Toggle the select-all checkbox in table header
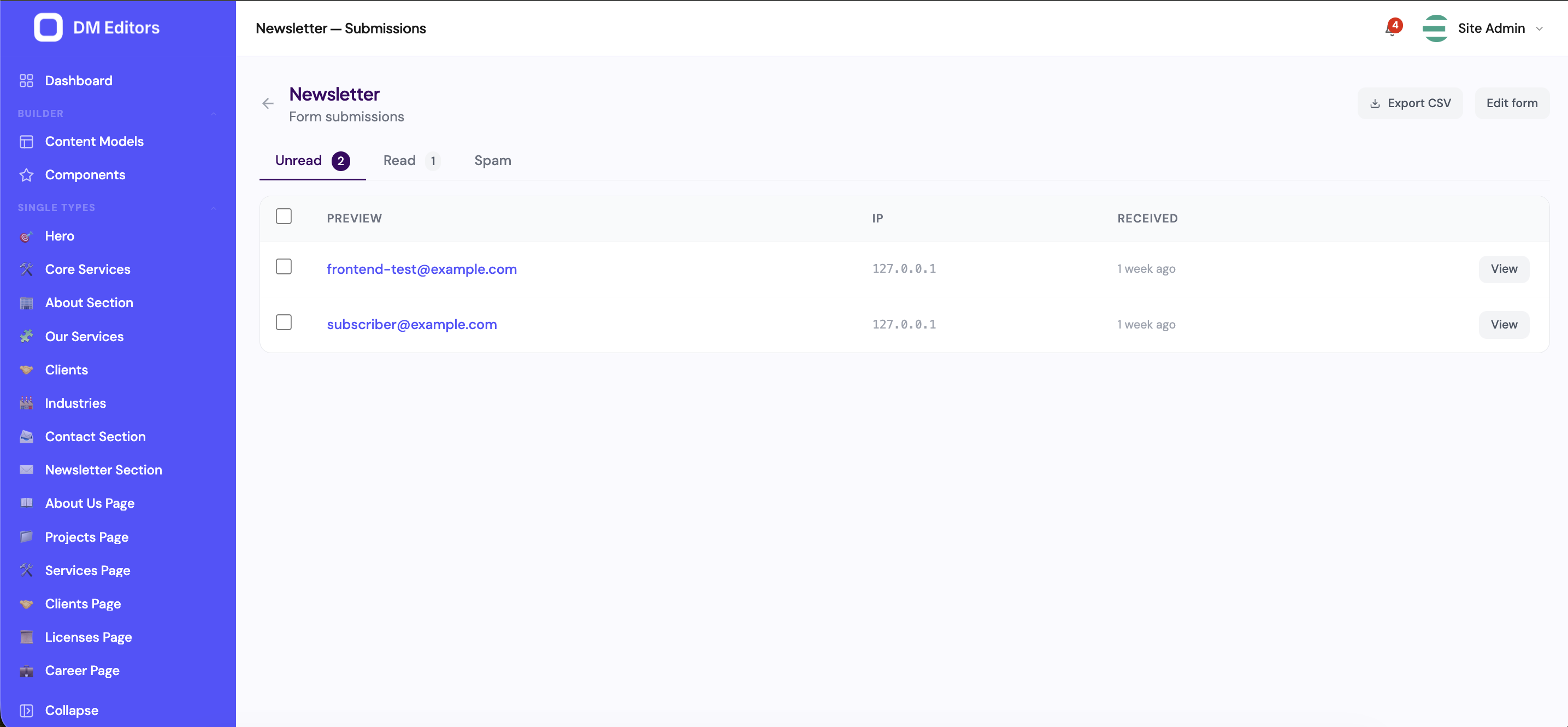Screen dimensions: 1568x727 click(284, 216)
